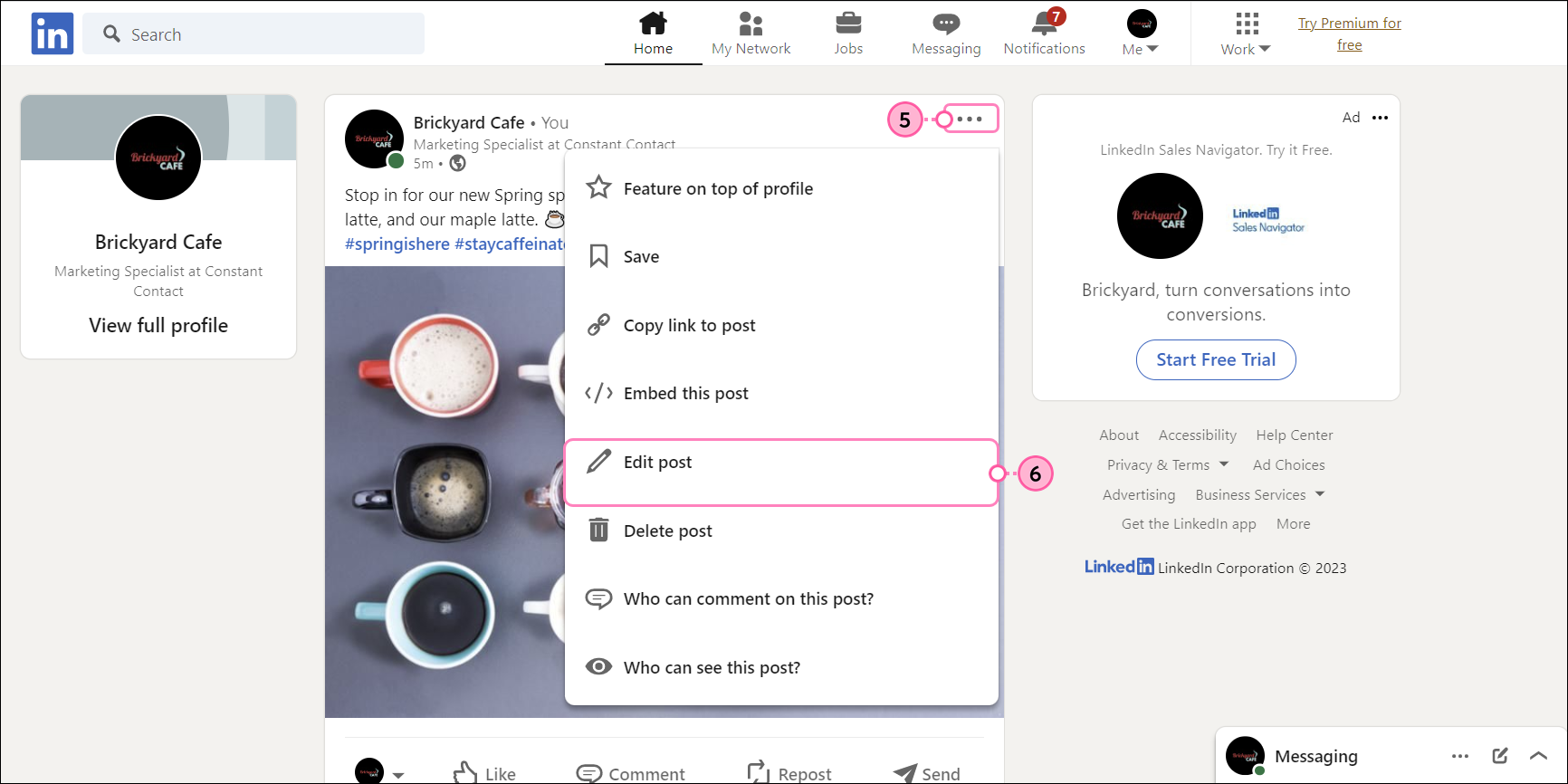The image size is (1568, 784).
Task: Click the LinkedIn logo icon
Action: pyautogui.click(x=53, y=33)
